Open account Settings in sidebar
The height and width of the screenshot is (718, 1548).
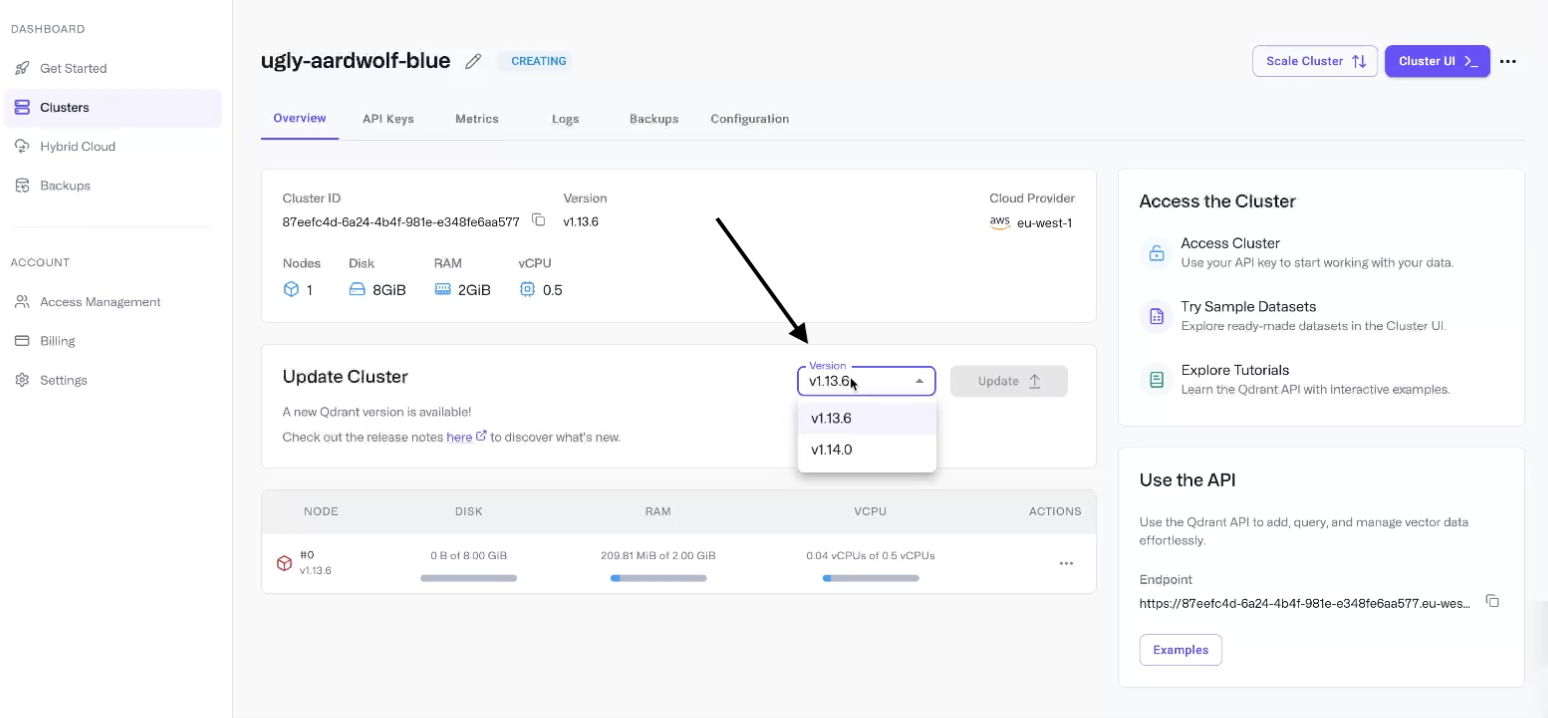tap(63, 380)
